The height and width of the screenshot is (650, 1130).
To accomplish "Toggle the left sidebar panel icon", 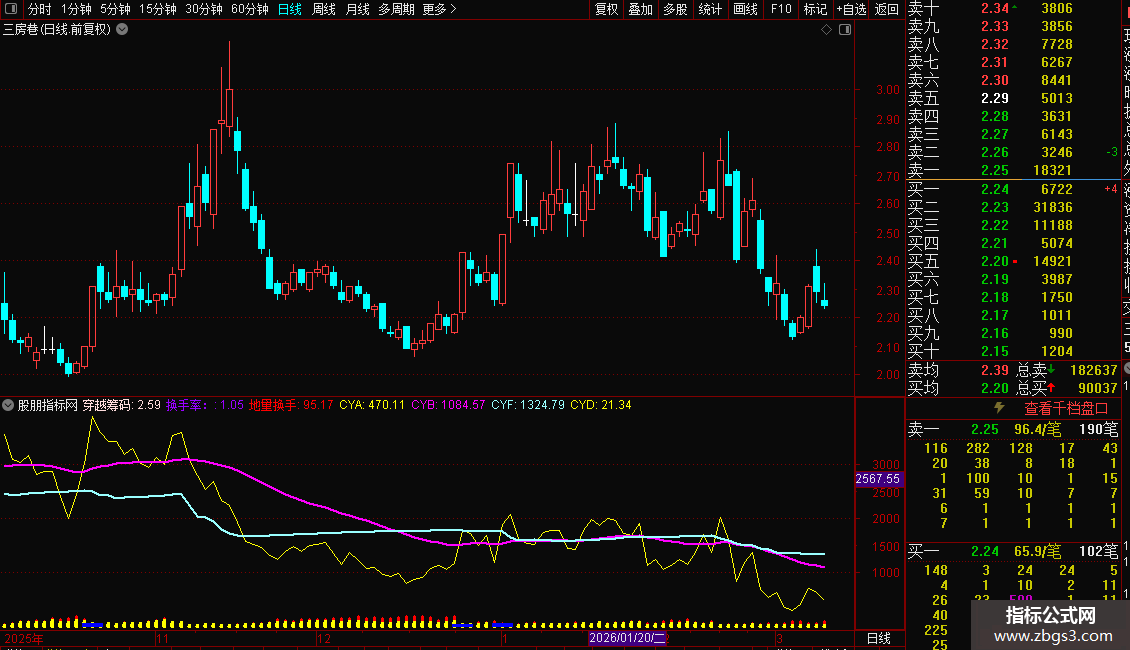I will click(x=11, y=9).
